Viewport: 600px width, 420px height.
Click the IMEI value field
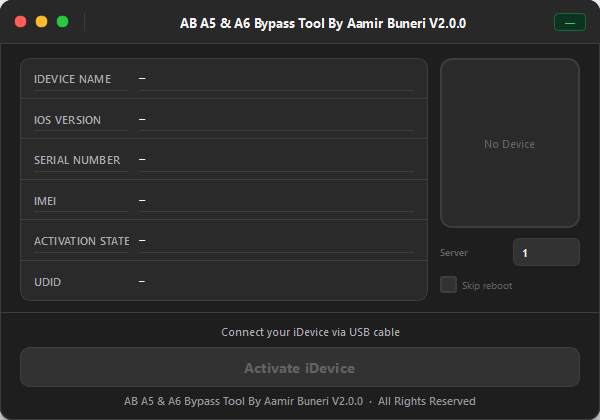[x=276, y=201]
